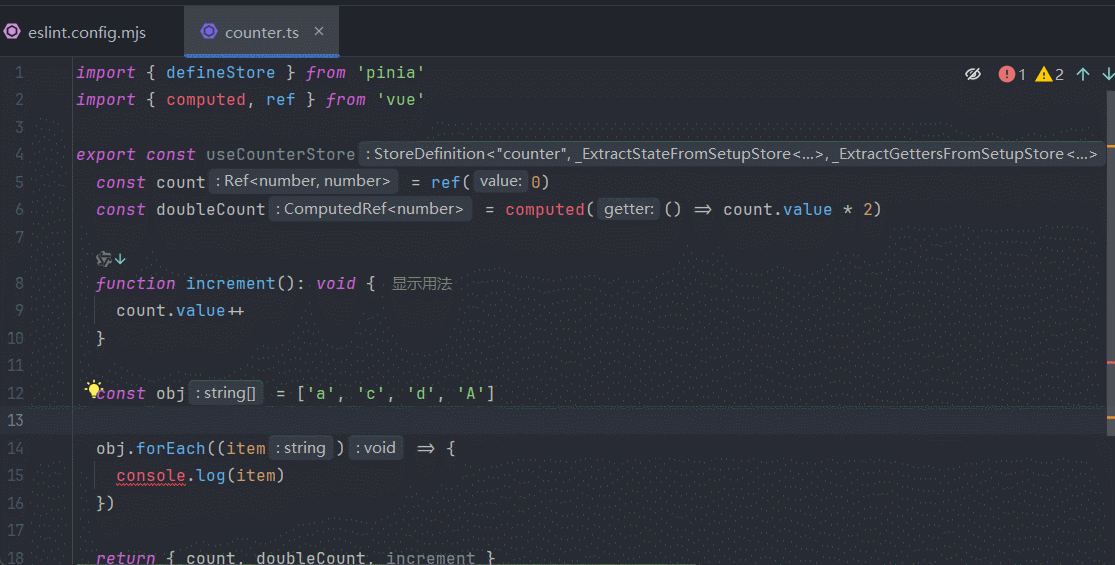Screen dimensions: 1115x565
Task: Click forEach method call on line 14
Action: coord(171,448)
